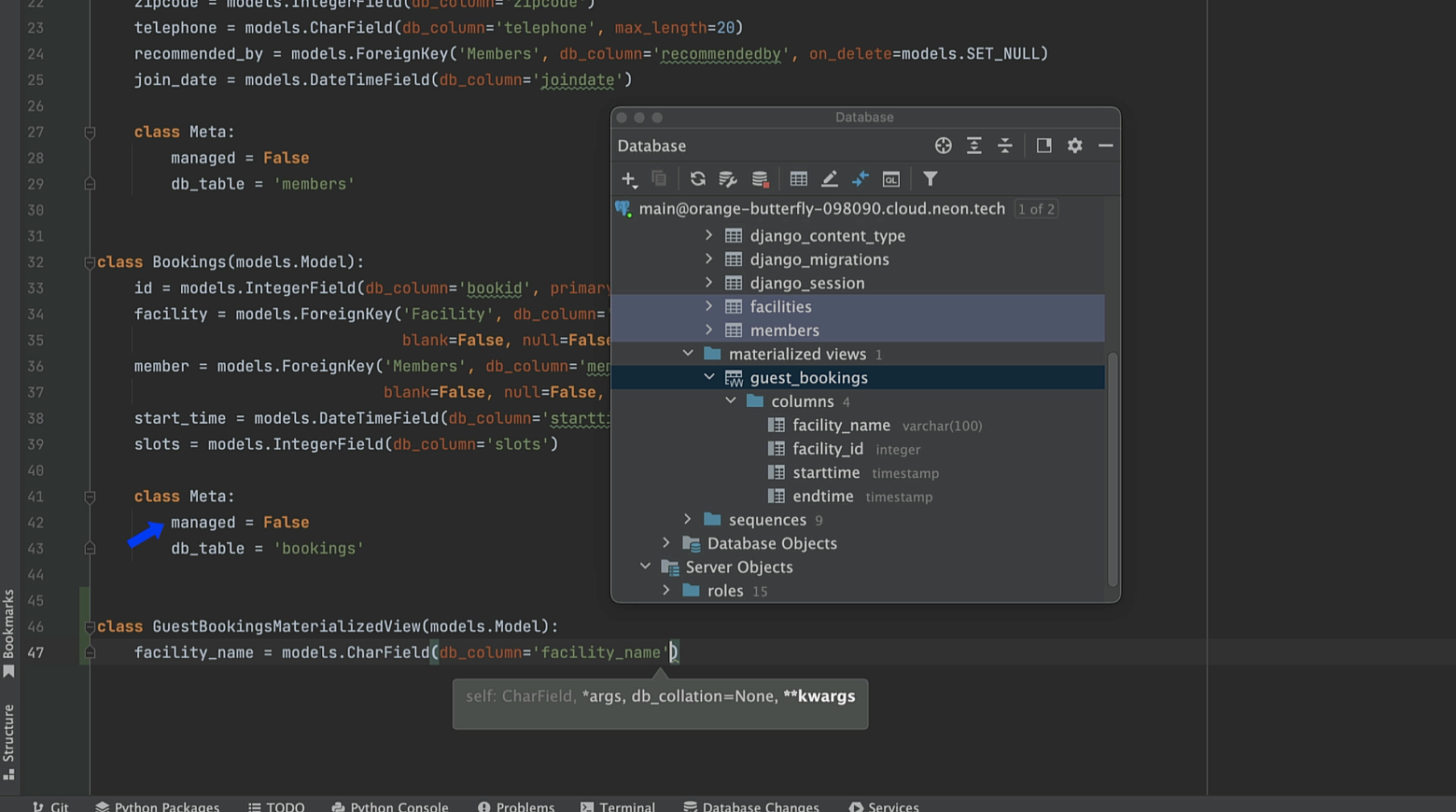The image size is (1456, 812).
Task: Select the main@orange-butterfly data source row
Action: [x=858, y=209]
